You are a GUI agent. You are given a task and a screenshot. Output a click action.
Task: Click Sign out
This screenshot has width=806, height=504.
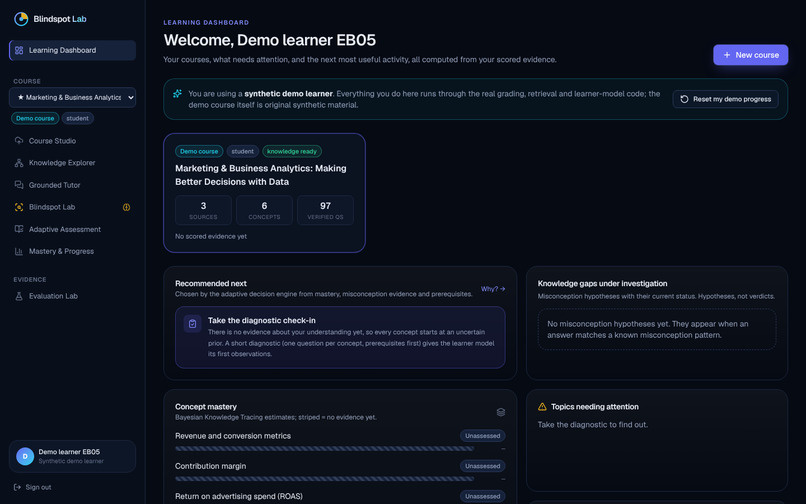tap(32, 487)
